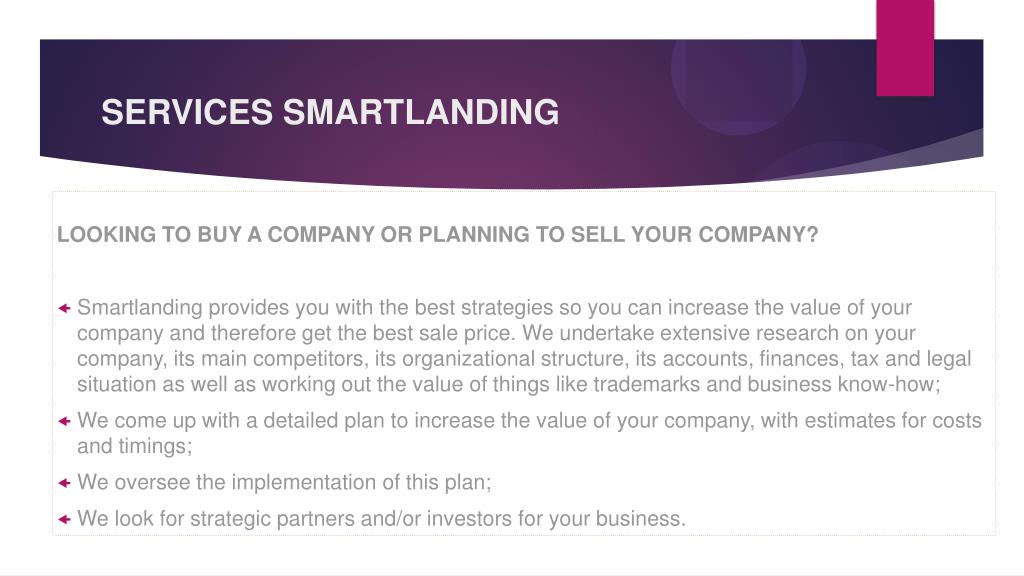The image size is (1024, 576).
Task: Click the word 'SERVICES' in the title
Action: (187, 112)
